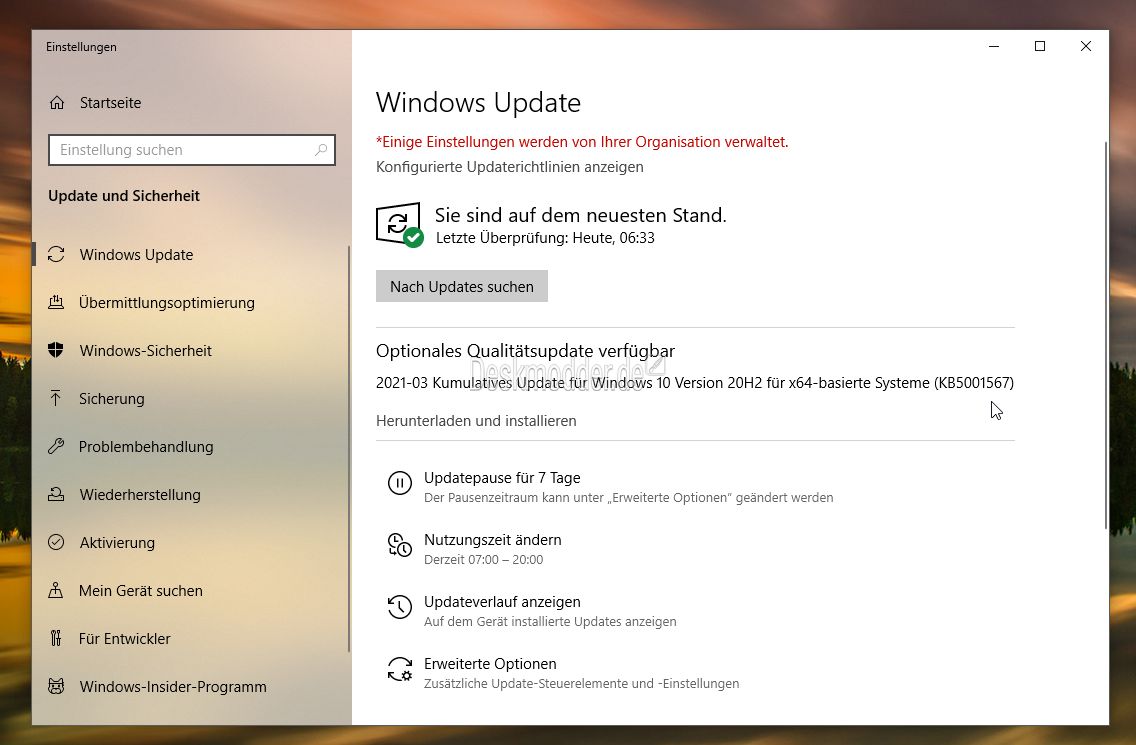Screen dimensions: 1136x745
Task: Click the Windows Update page heading
Action: (478, 103)
